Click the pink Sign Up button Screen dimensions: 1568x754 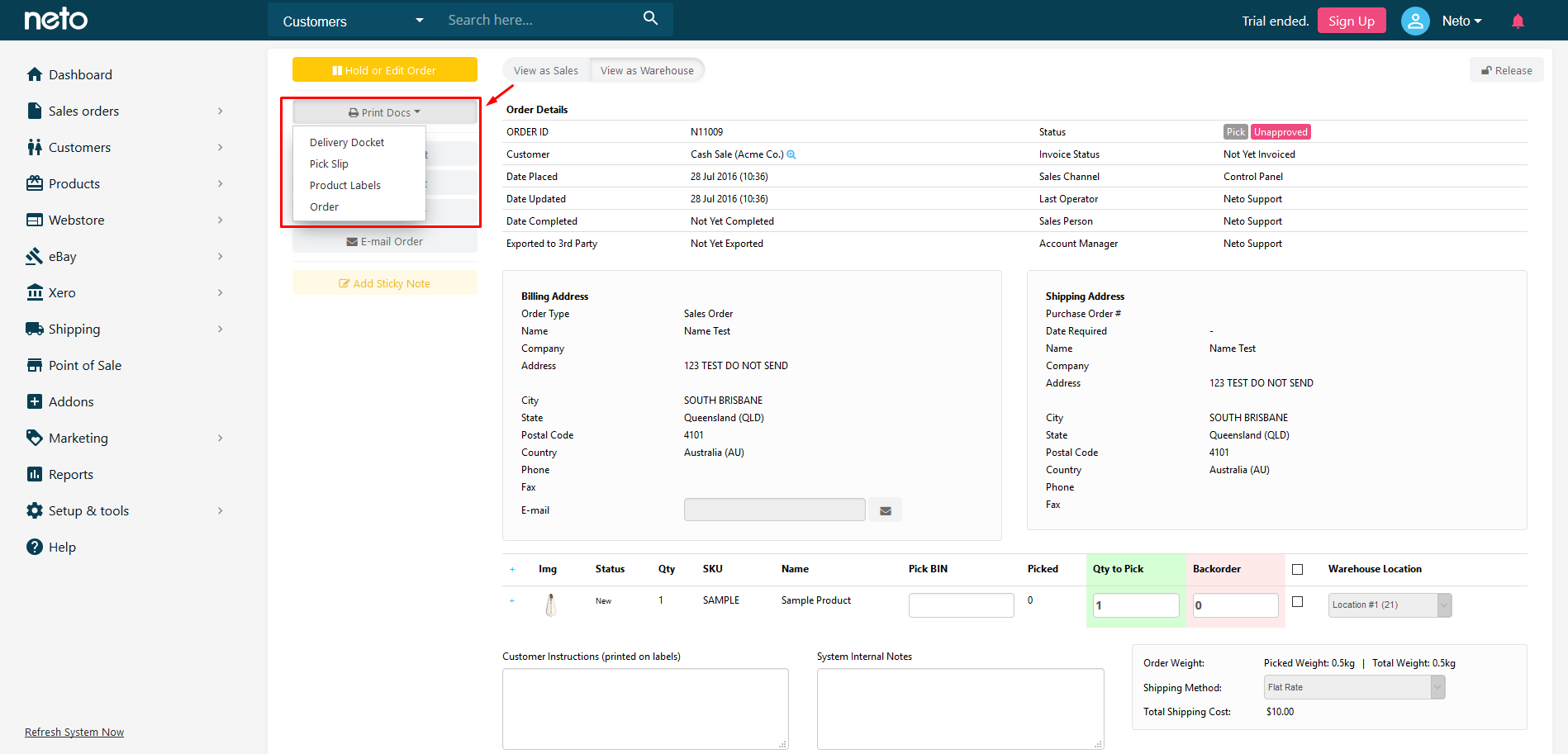point(1352,21)
